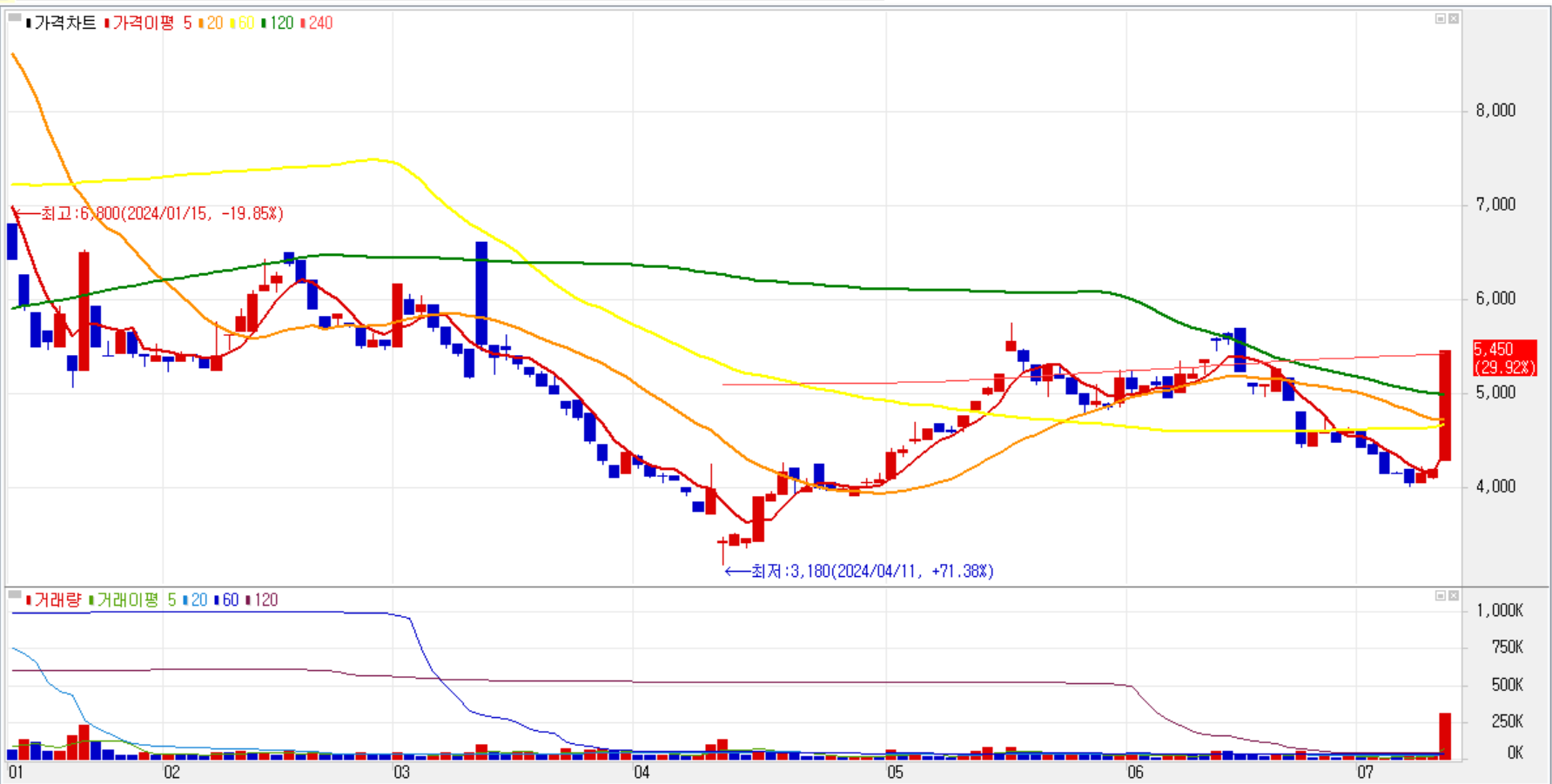Viewport: 1552px width, 784px height.
Task: Select the purple 120 volume average legend
Action: pyautogui.click(x=263, y=600)
